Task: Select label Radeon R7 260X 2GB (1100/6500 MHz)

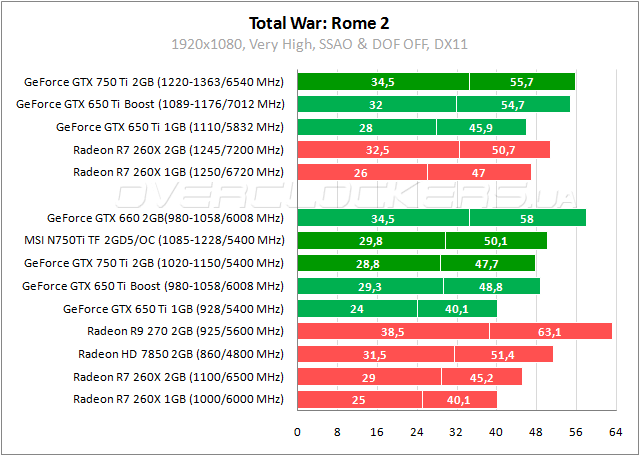Action: 178,376
